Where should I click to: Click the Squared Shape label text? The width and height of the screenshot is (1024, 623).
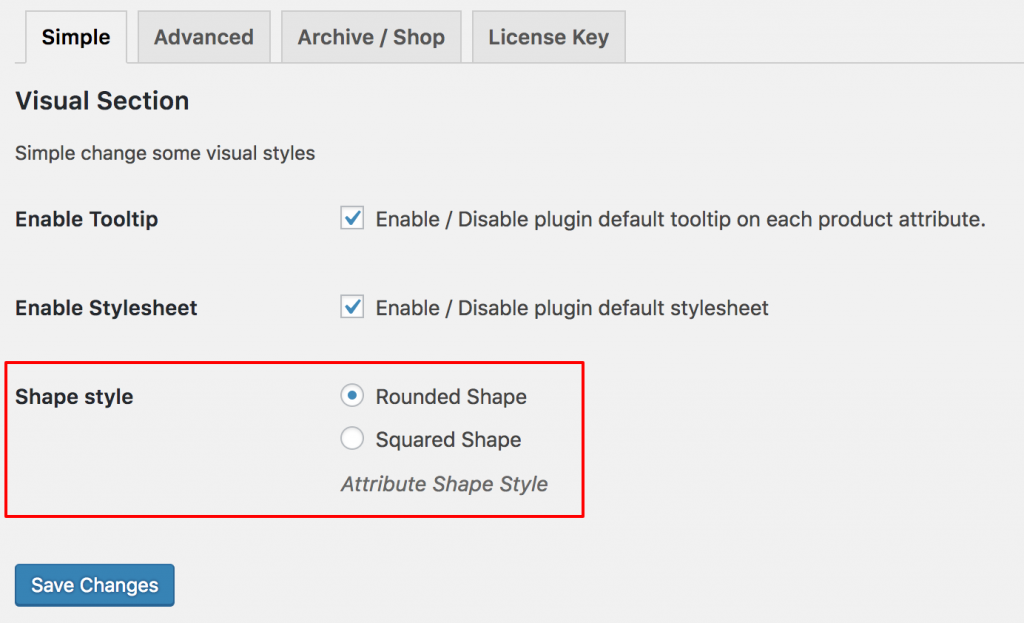447,439
